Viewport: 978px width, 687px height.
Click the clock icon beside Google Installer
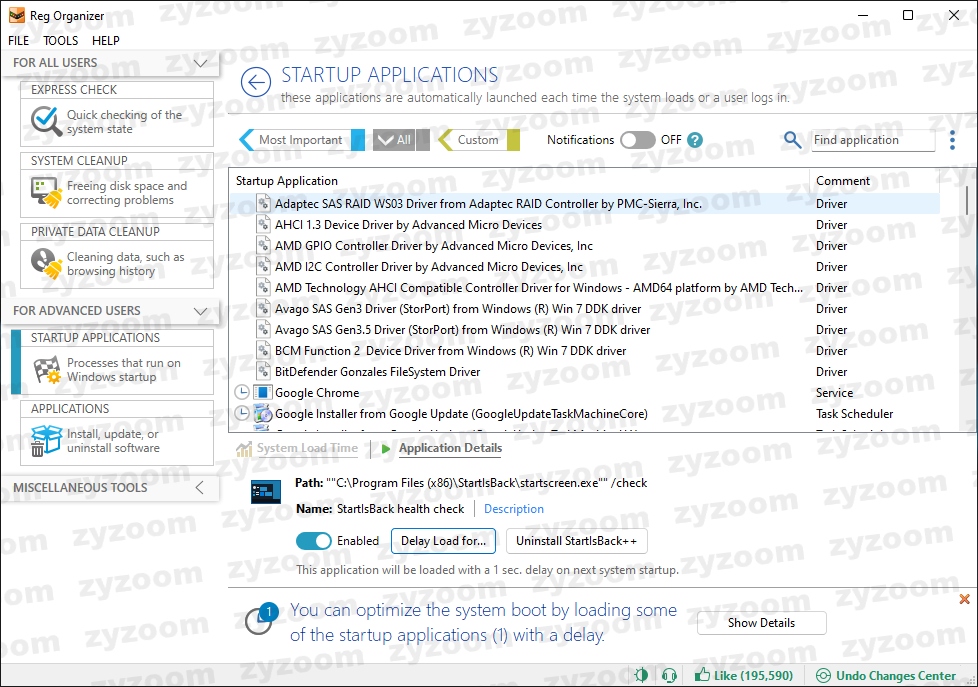tap(241, 413)
